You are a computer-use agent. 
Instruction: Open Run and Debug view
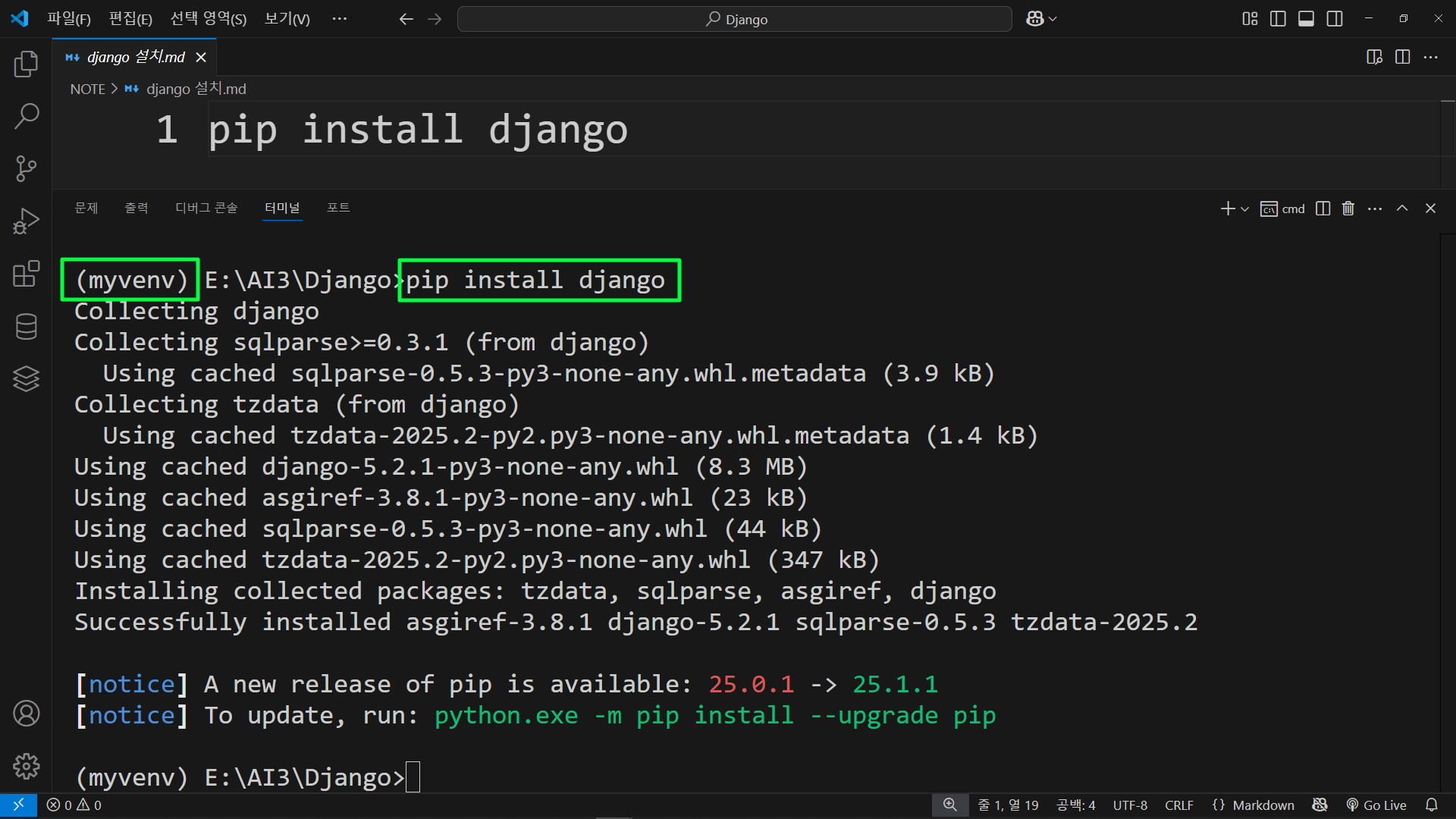(x=26, y=221)
